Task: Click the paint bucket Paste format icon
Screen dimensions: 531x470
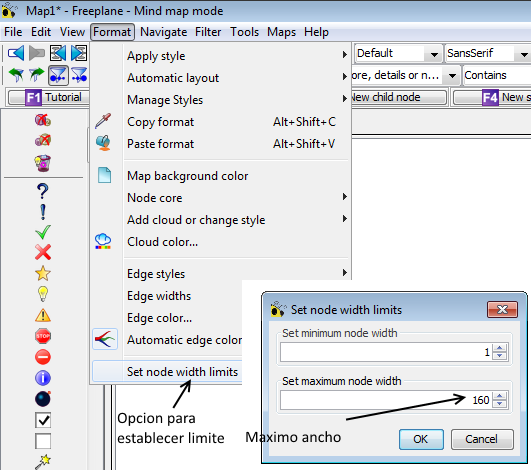Action: point(103,143)
